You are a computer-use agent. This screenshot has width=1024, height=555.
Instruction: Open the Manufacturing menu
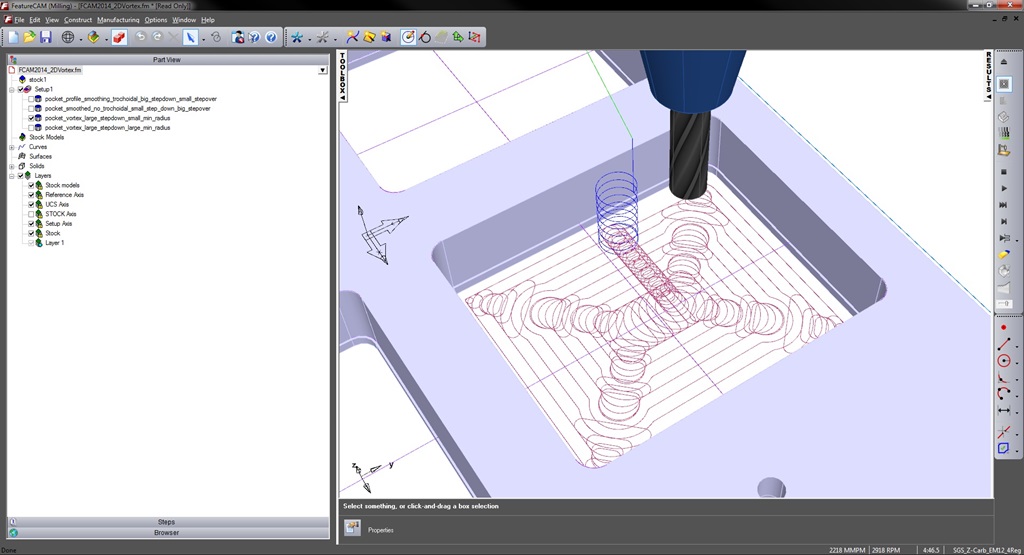[x=118, y=20]
